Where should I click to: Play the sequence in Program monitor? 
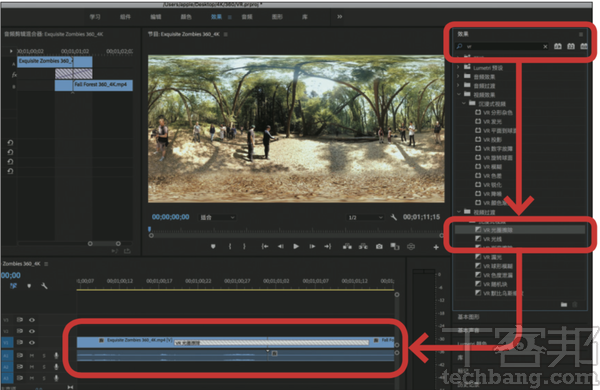(x=296, y=246)
